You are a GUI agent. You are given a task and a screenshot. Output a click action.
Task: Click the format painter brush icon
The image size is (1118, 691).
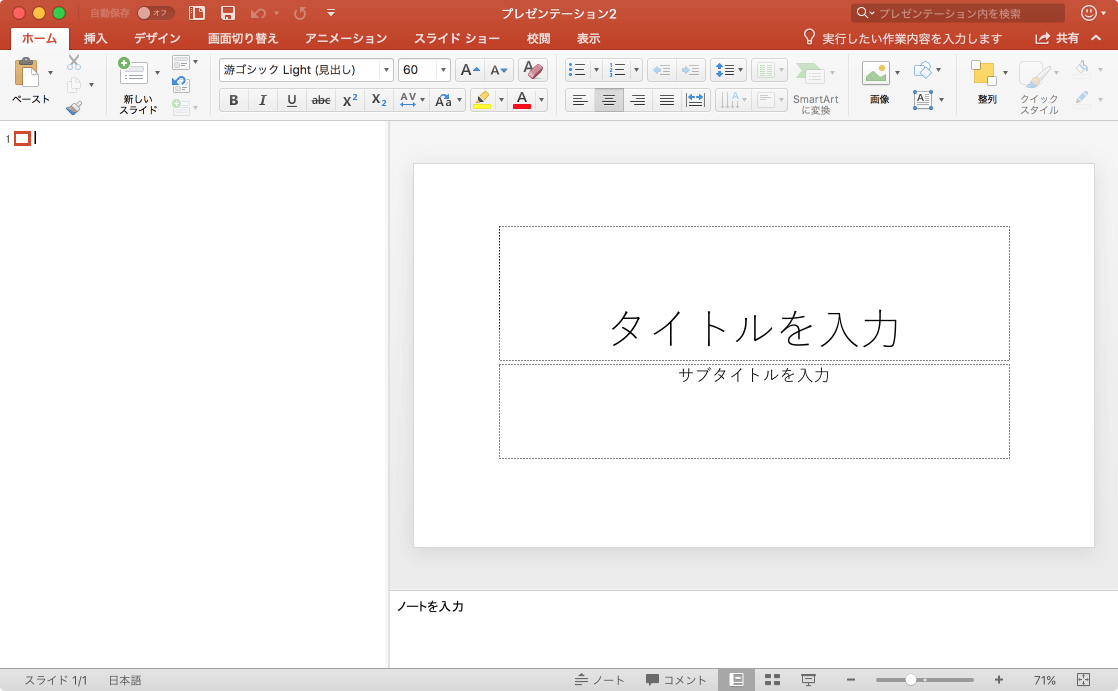[x=74, y=108]
